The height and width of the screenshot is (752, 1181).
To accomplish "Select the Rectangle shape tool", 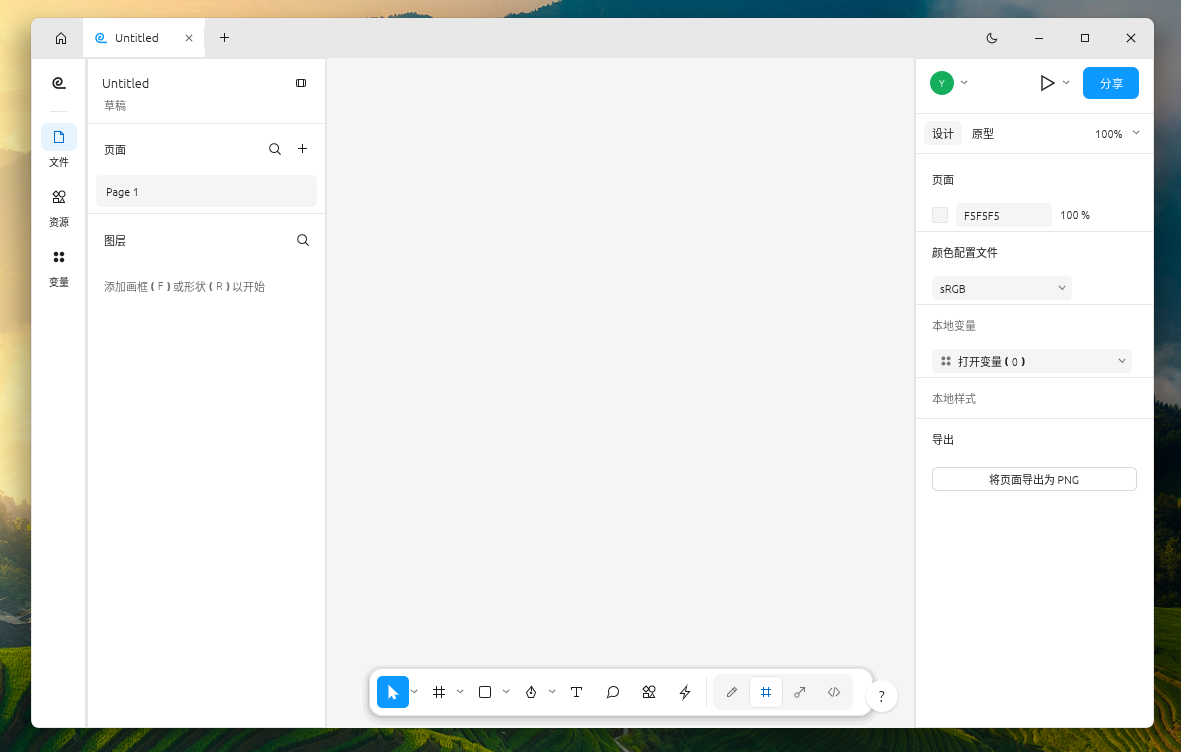I will [x=485, y=692].
